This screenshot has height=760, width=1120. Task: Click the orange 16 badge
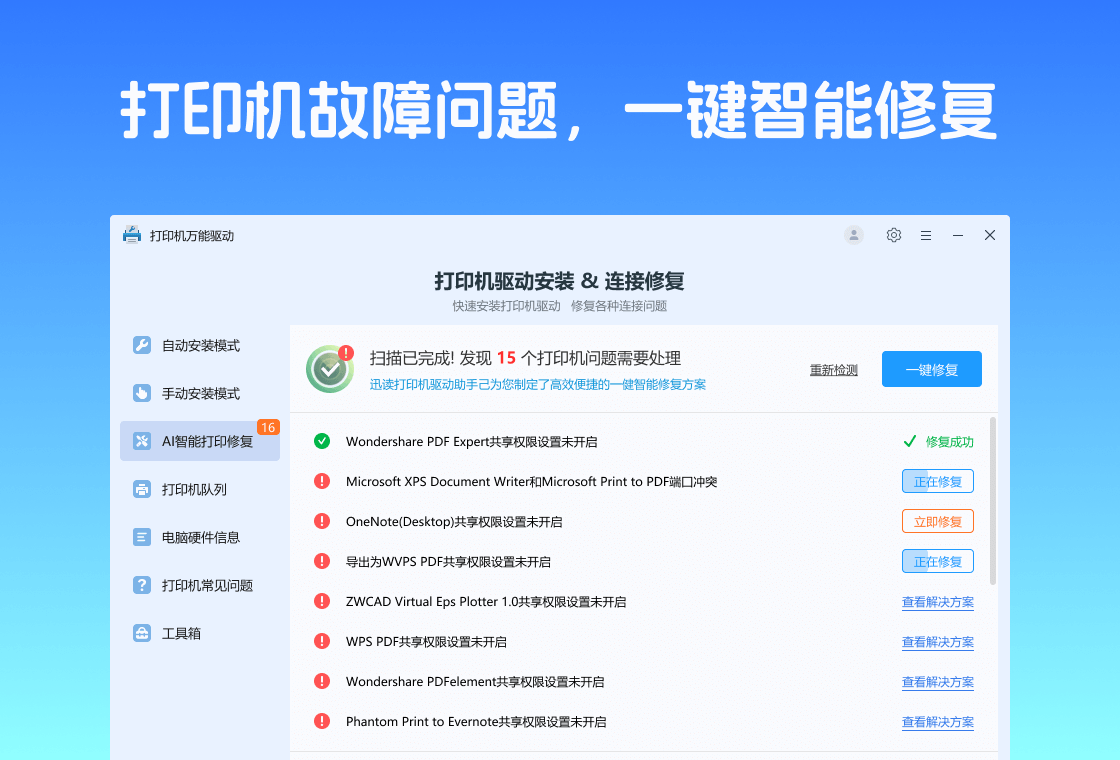coord(268,427)
